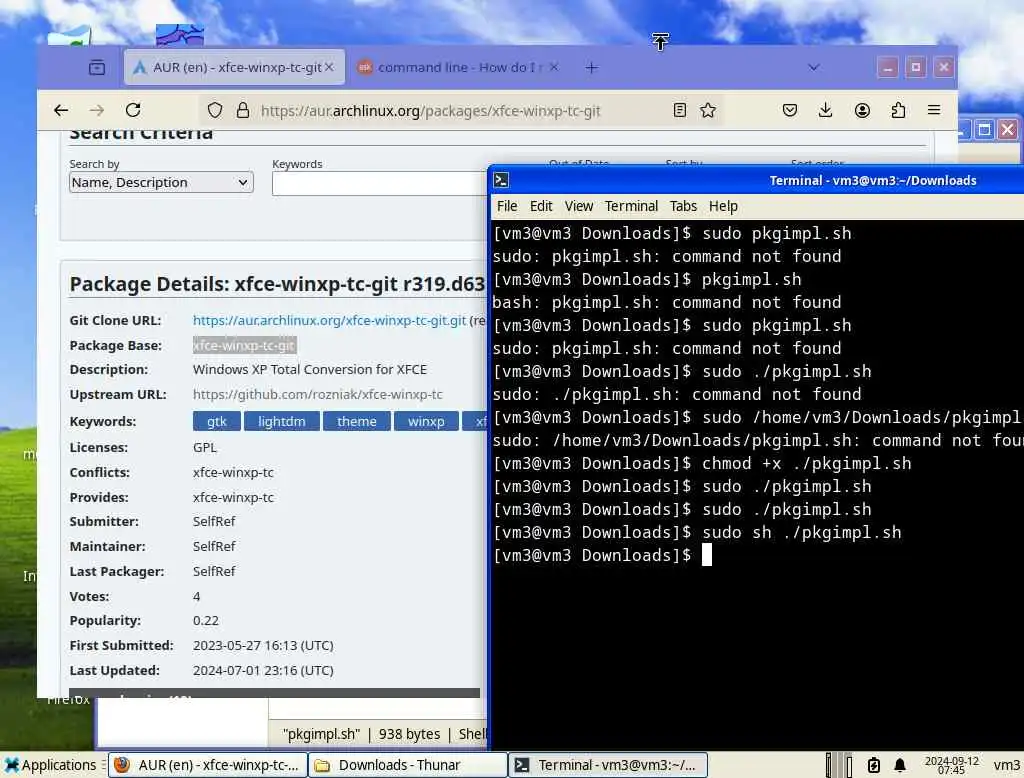The height and width of the screenshot is (778, 1024).
Task: Click the gtk keyword tag
Action: click(x=217, y=421)
